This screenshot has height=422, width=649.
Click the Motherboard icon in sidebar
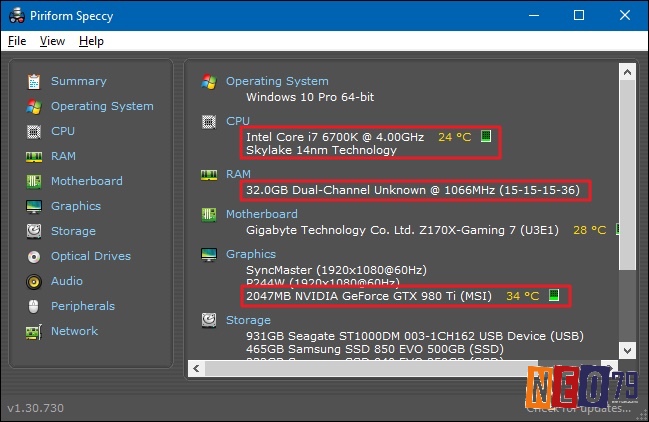click(34, 181)
